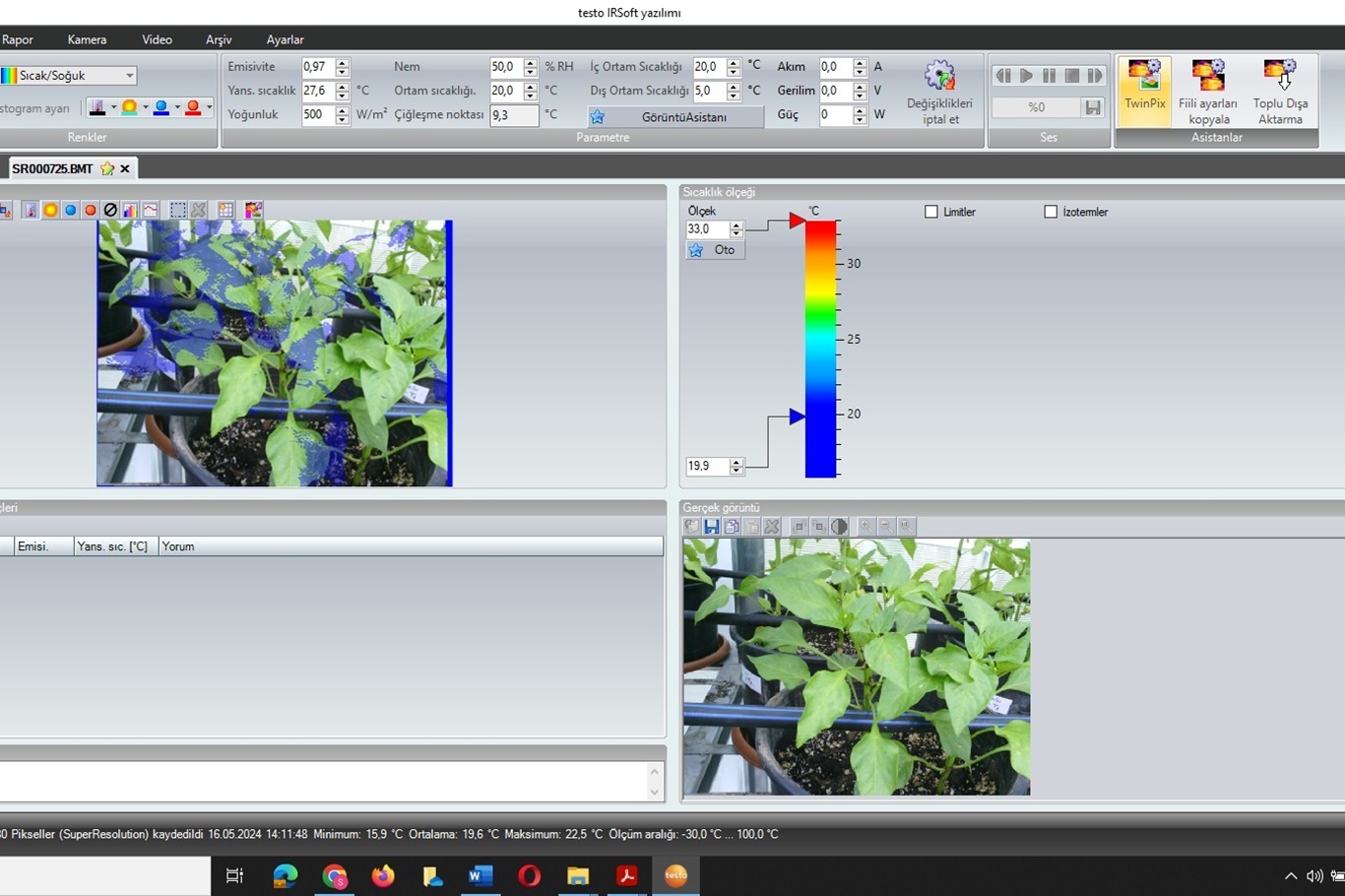Select the hot spot tool in image toolbar

pos(91,210)
